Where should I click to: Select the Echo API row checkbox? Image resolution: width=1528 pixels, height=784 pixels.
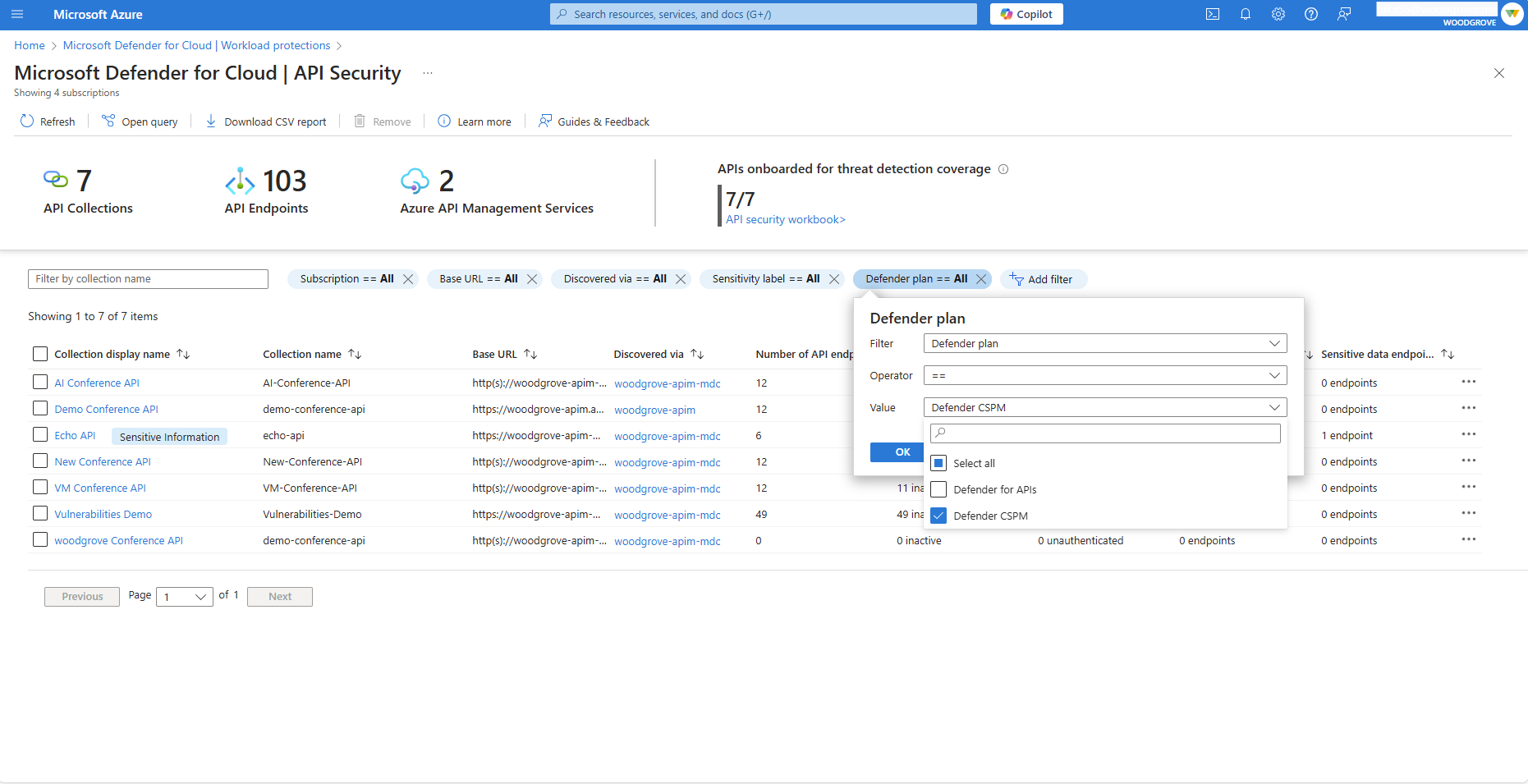tap(40, 434)
